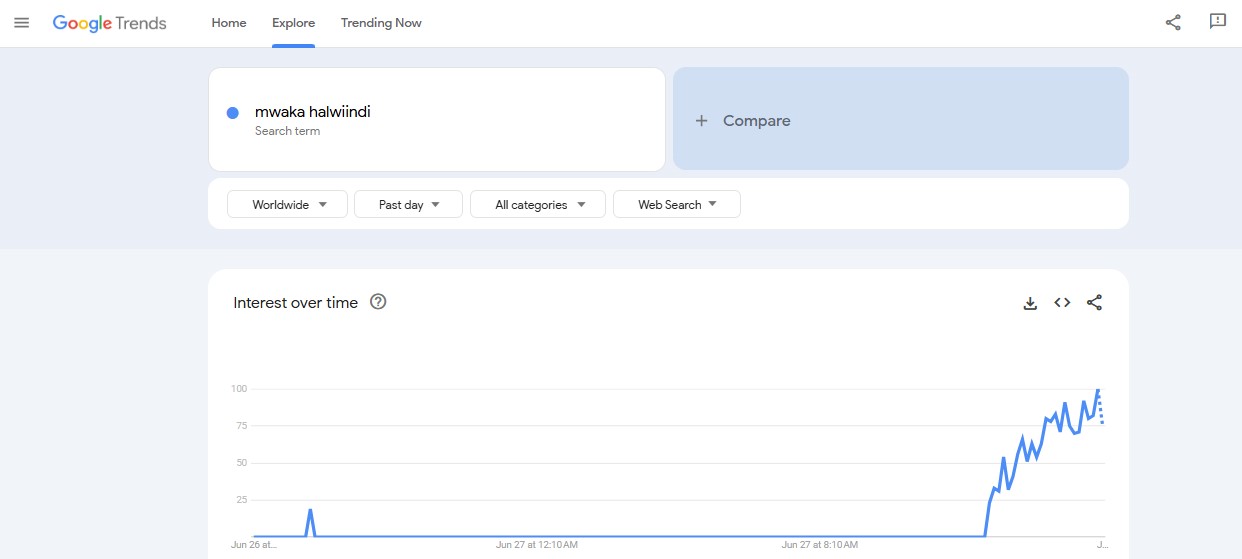Image resolution: width=1242 pixels, height=559 pixels.
Task: Expand the Worldwide region dropdown
Action: pos(288,205)
